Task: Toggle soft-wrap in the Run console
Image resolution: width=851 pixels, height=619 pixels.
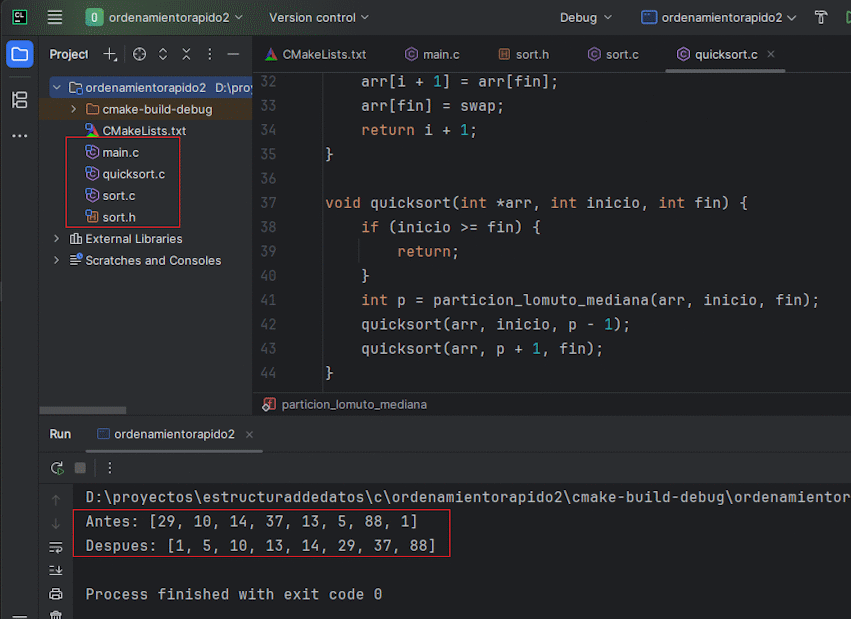Action: (56, 546)
